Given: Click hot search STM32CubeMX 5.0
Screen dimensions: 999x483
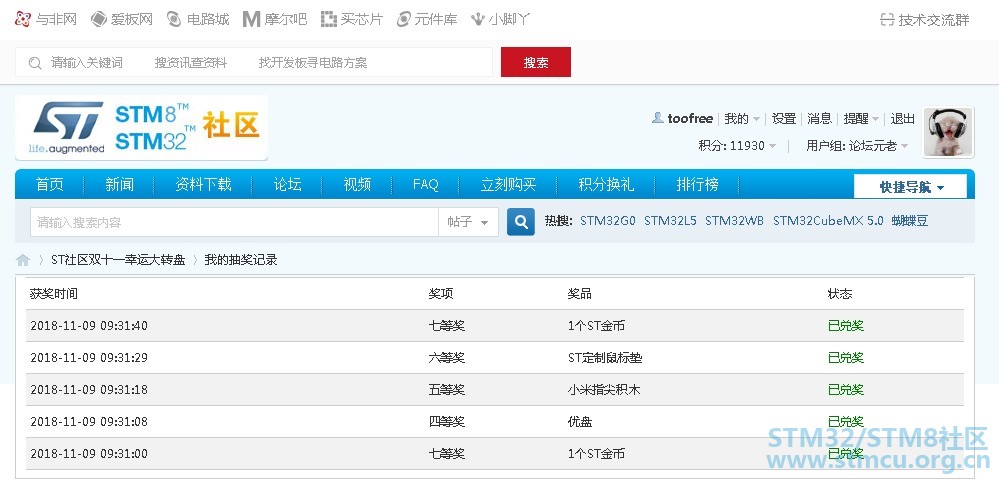Looking at the screenshot, I should [828, 221].
